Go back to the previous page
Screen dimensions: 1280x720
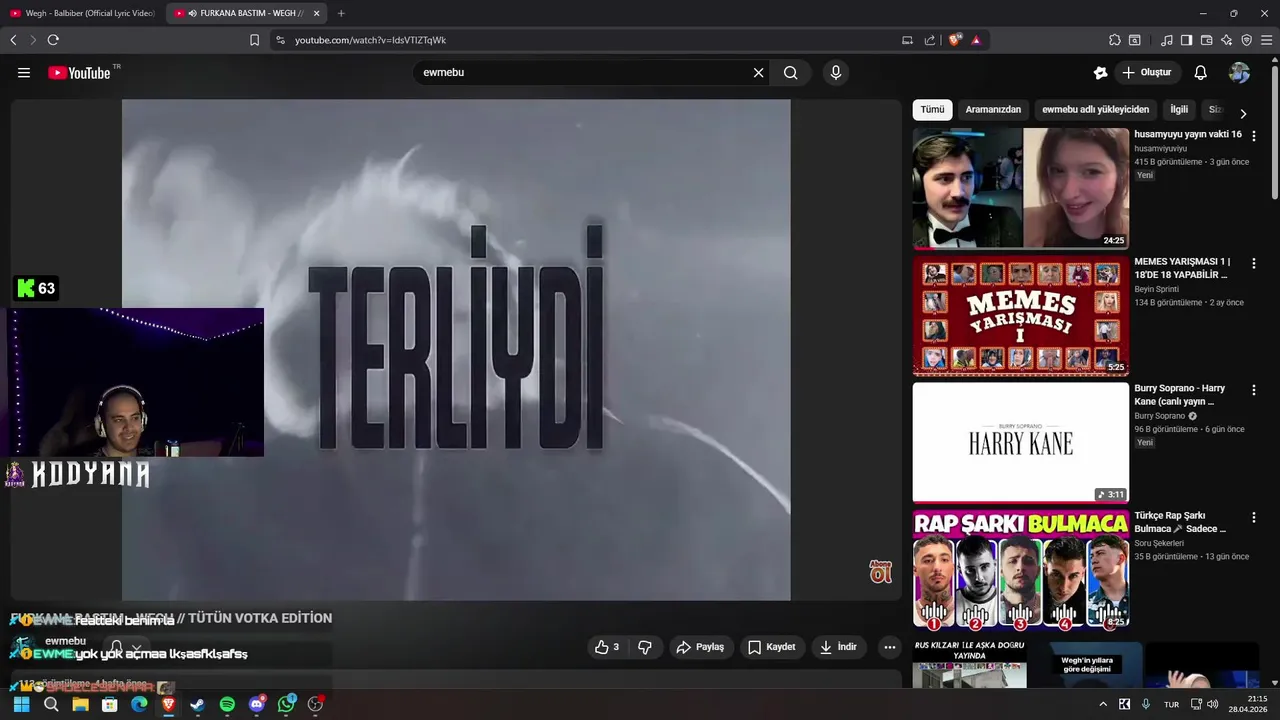[x=13, y=40]
